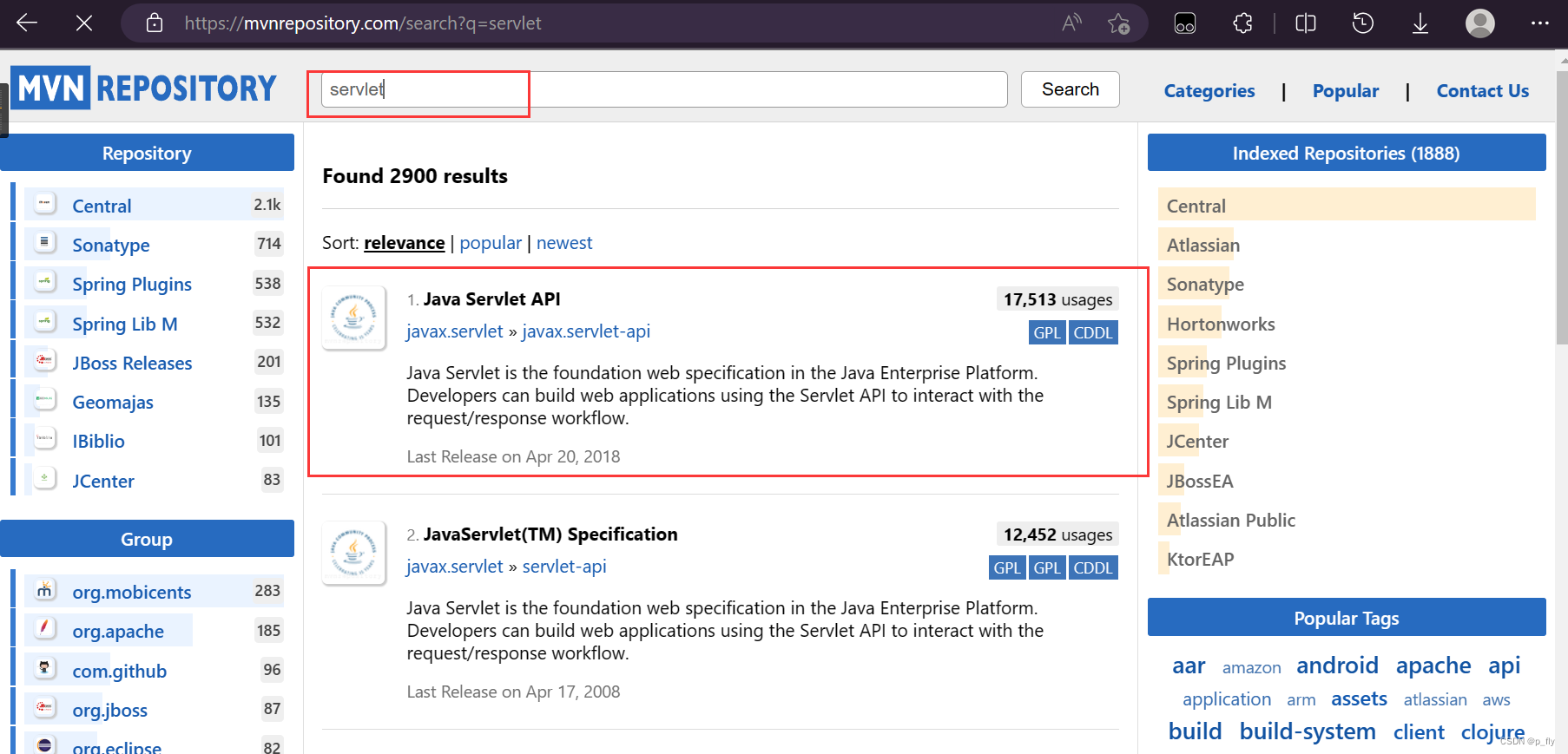Select the android popular tag
Image resolution: width=1568 pixels, height=754 pixels.
tap(1337, 665)
